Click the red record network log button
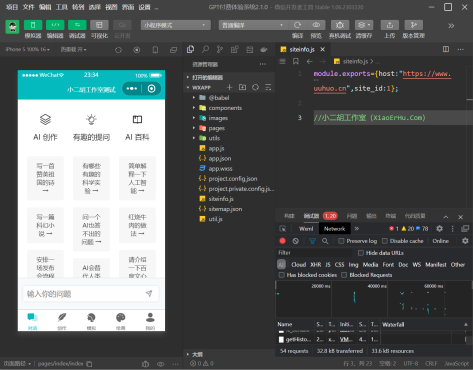 [283, 241]
